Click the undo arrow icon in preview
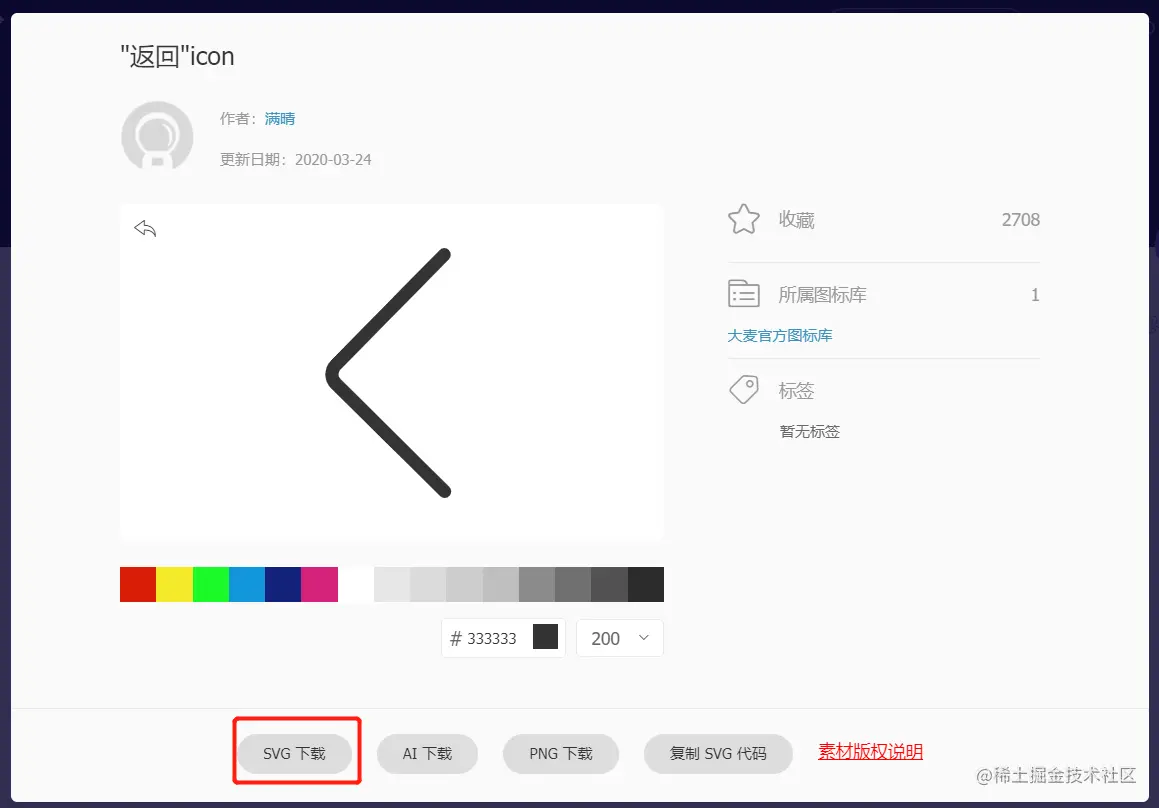 coord(146,228)
